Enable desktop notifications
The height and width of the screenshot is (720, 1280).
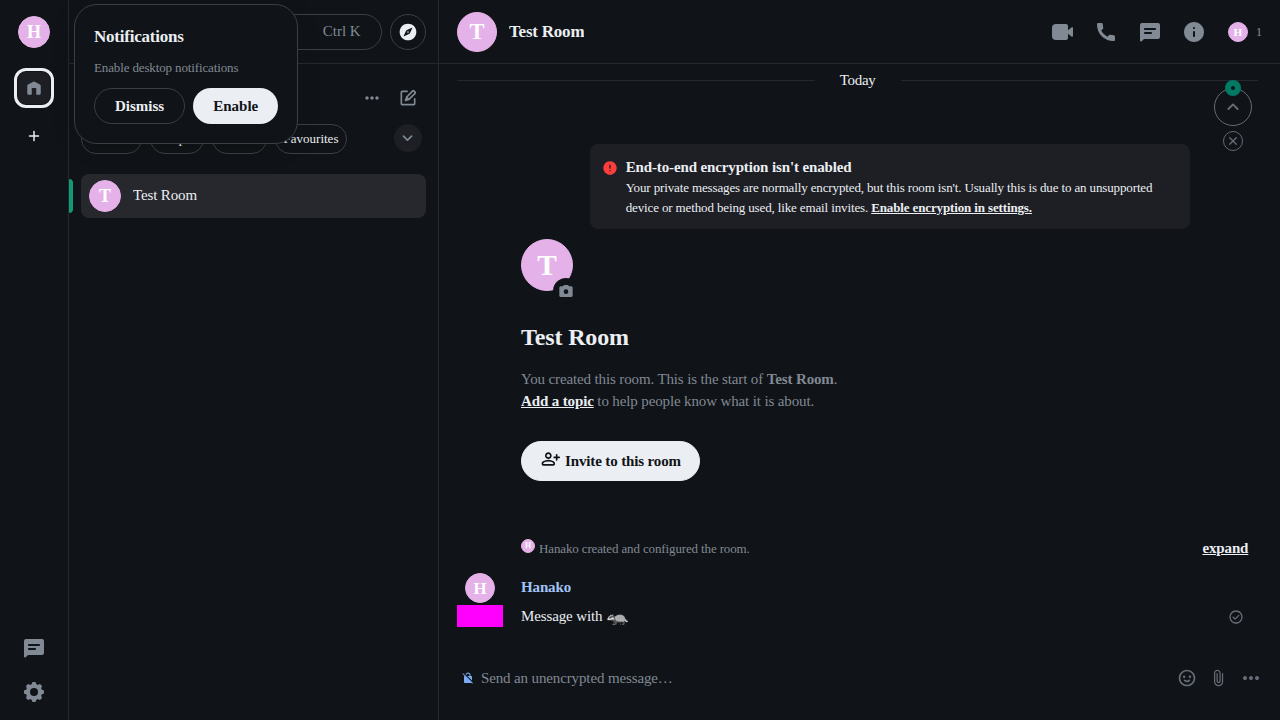[235, 106]
